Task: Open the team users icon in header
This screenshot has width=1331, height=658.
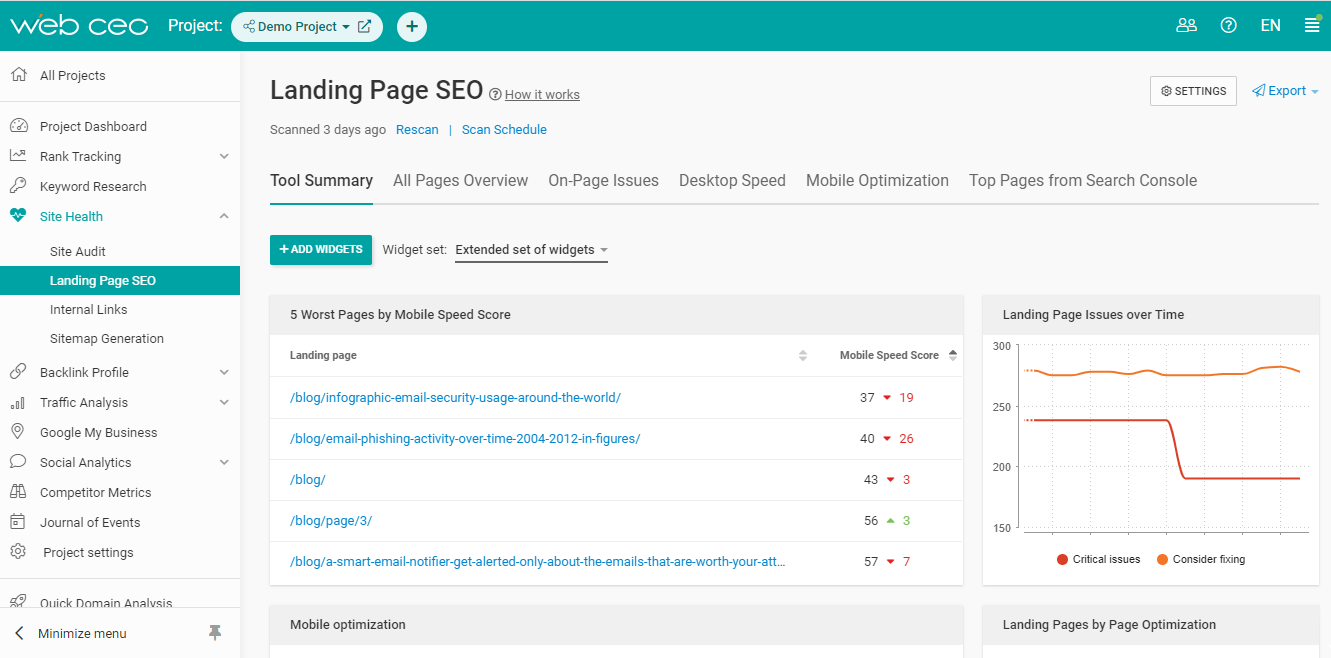Action: (x=1186, y=26)
